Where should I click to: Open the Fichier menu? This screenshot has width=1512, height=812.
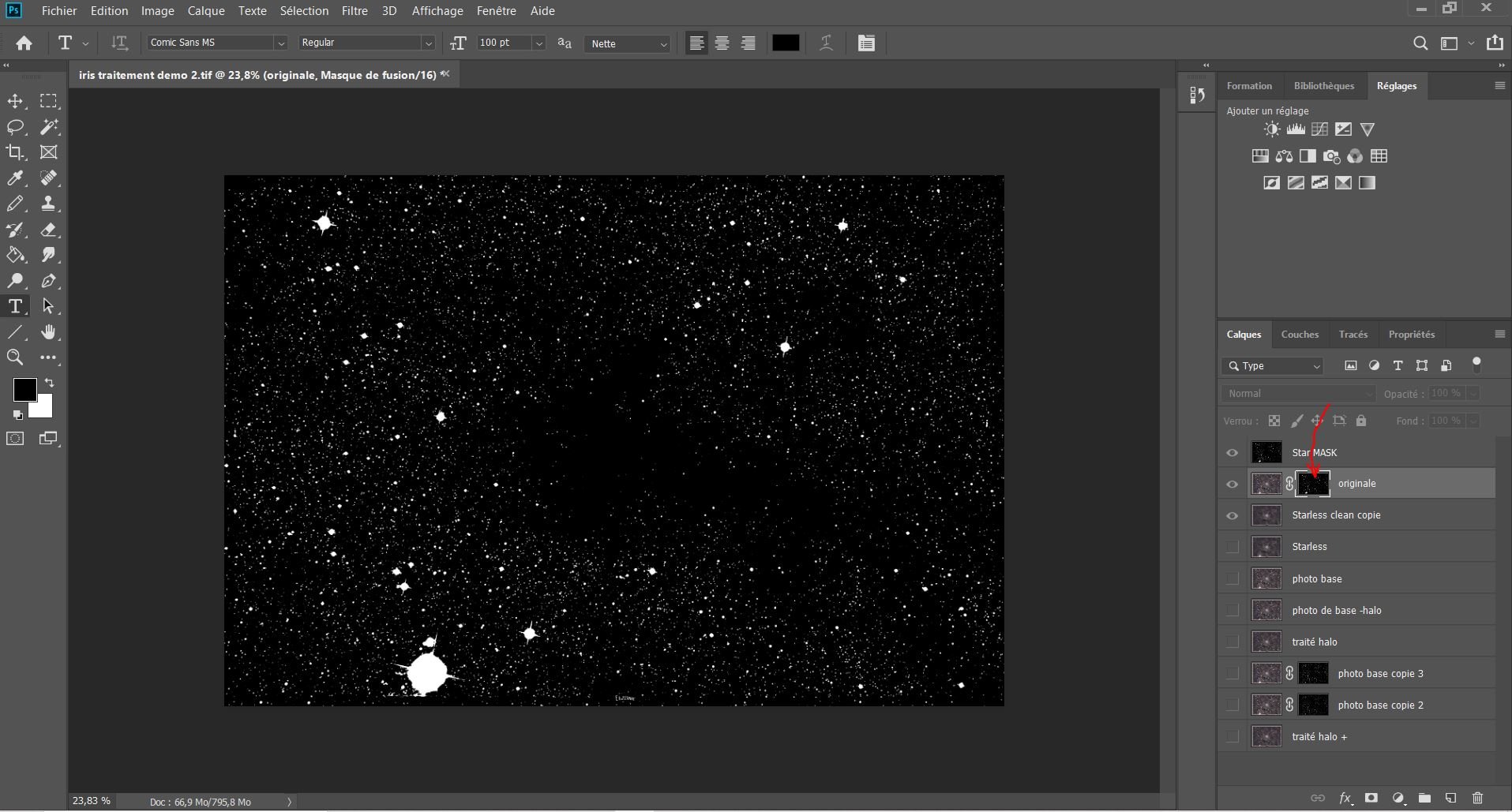[59, 11]
